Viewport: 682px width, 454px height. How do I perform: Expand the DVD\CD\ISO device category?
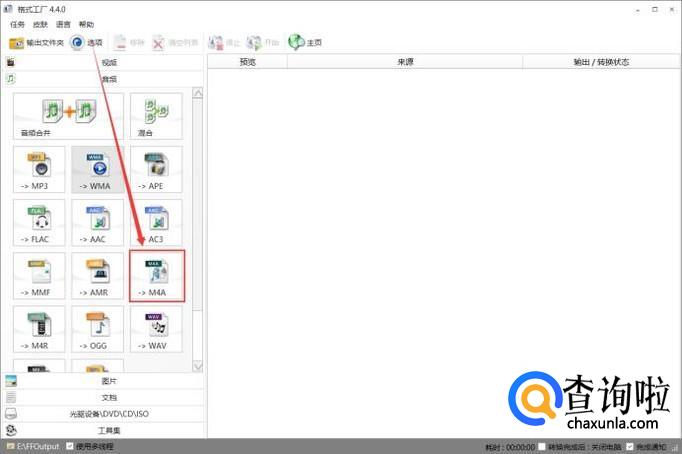tap(108, 413)
